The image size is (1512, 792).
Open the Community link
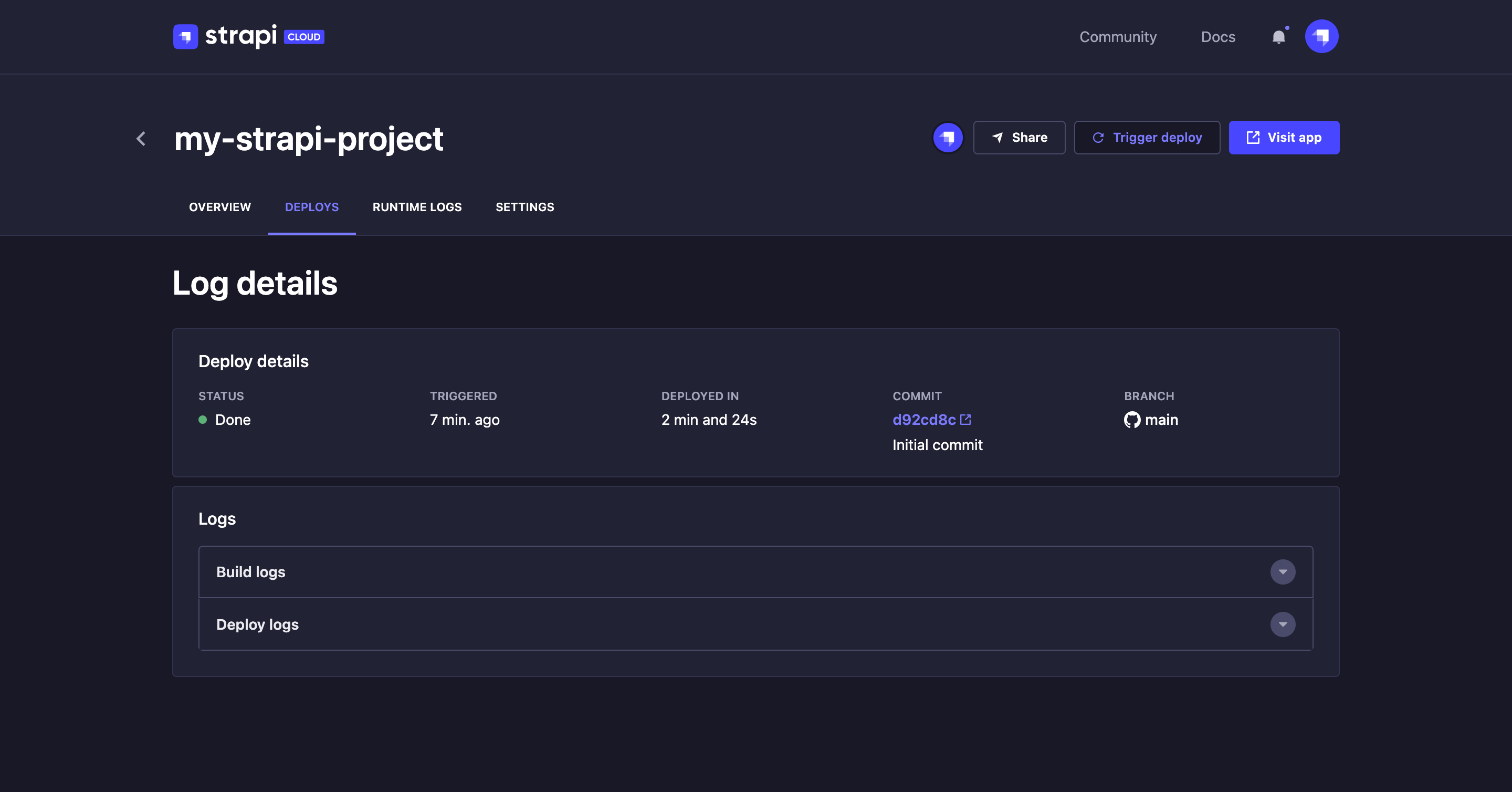[x=1118, y=37]
